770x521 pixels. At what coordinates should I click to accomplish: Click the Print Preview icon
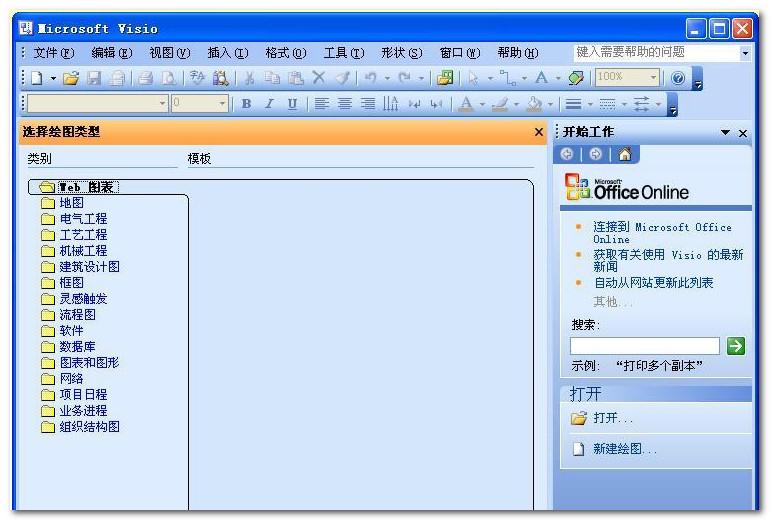[168, 78]
